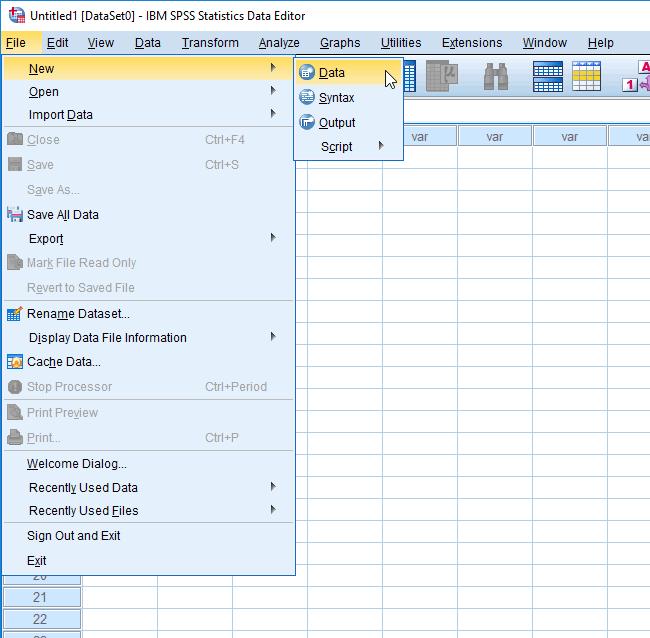Screen dimensions: 650x638
Task: Choose New from the File menu
Action: 148,68
